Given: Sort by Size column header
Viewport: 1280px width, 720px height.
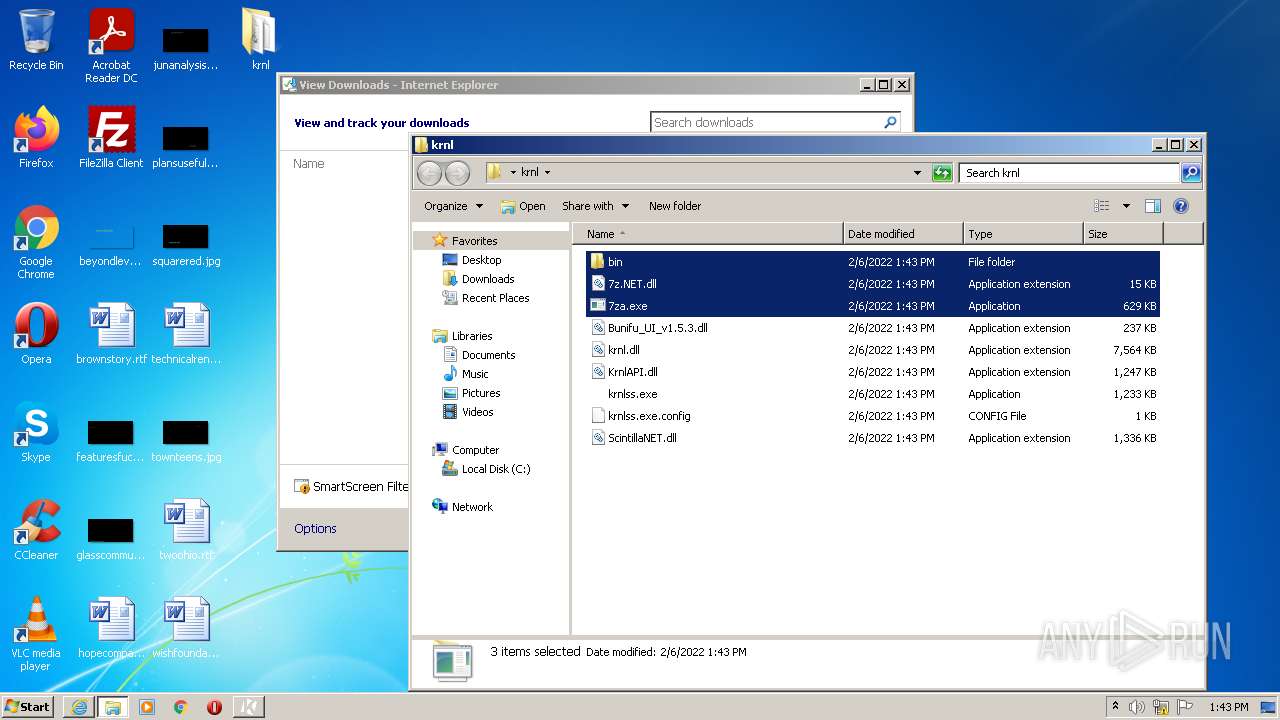Looking at the screenshot, I should (x=1123, y=234).
